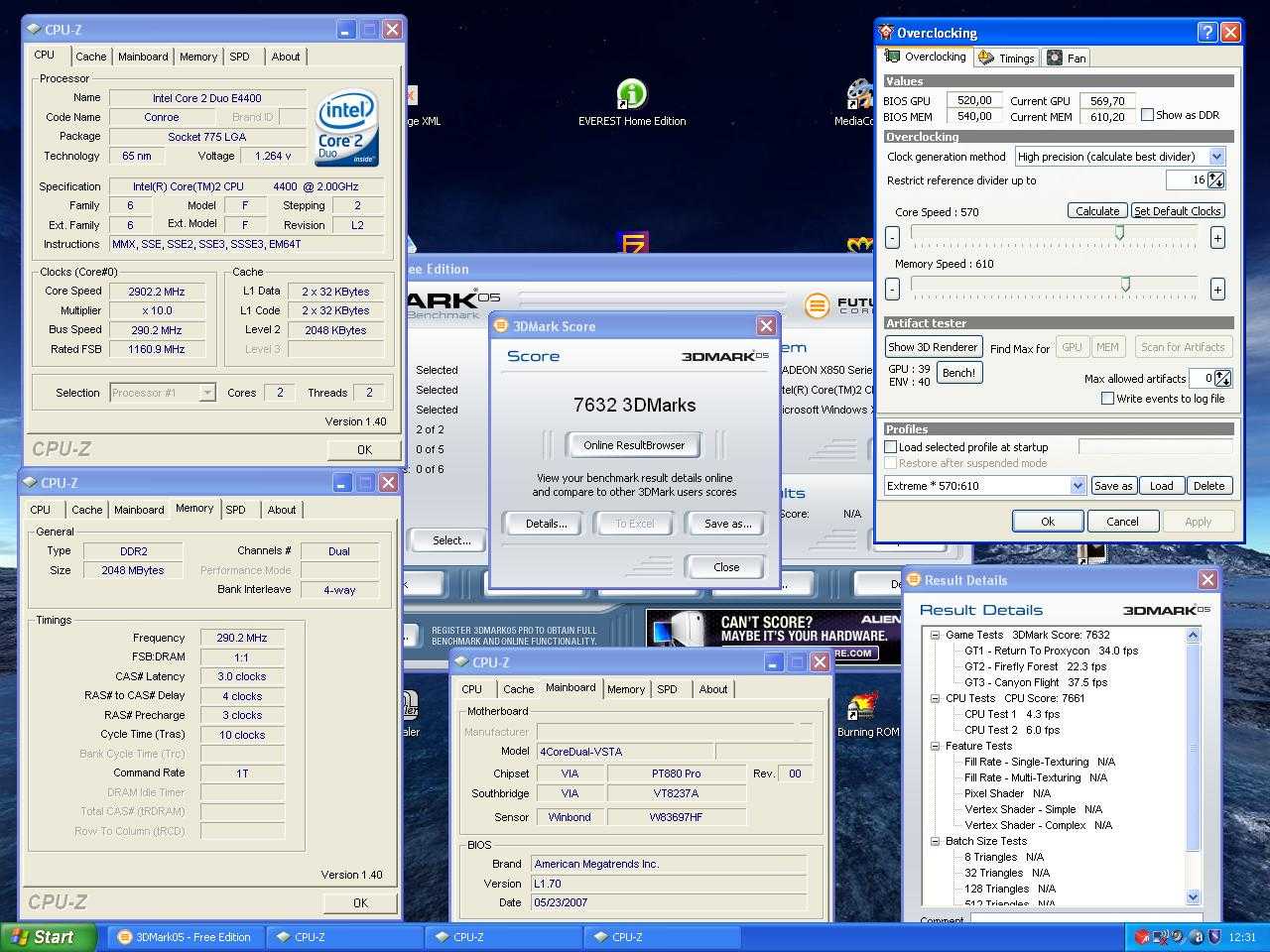Click the Memory Speed slider handle

(1125, 285)
